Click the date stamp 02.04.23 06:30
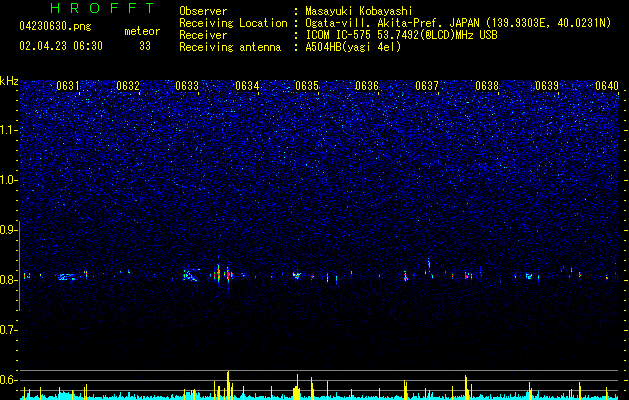The image size is (629, 400). [x=61, y=46]
